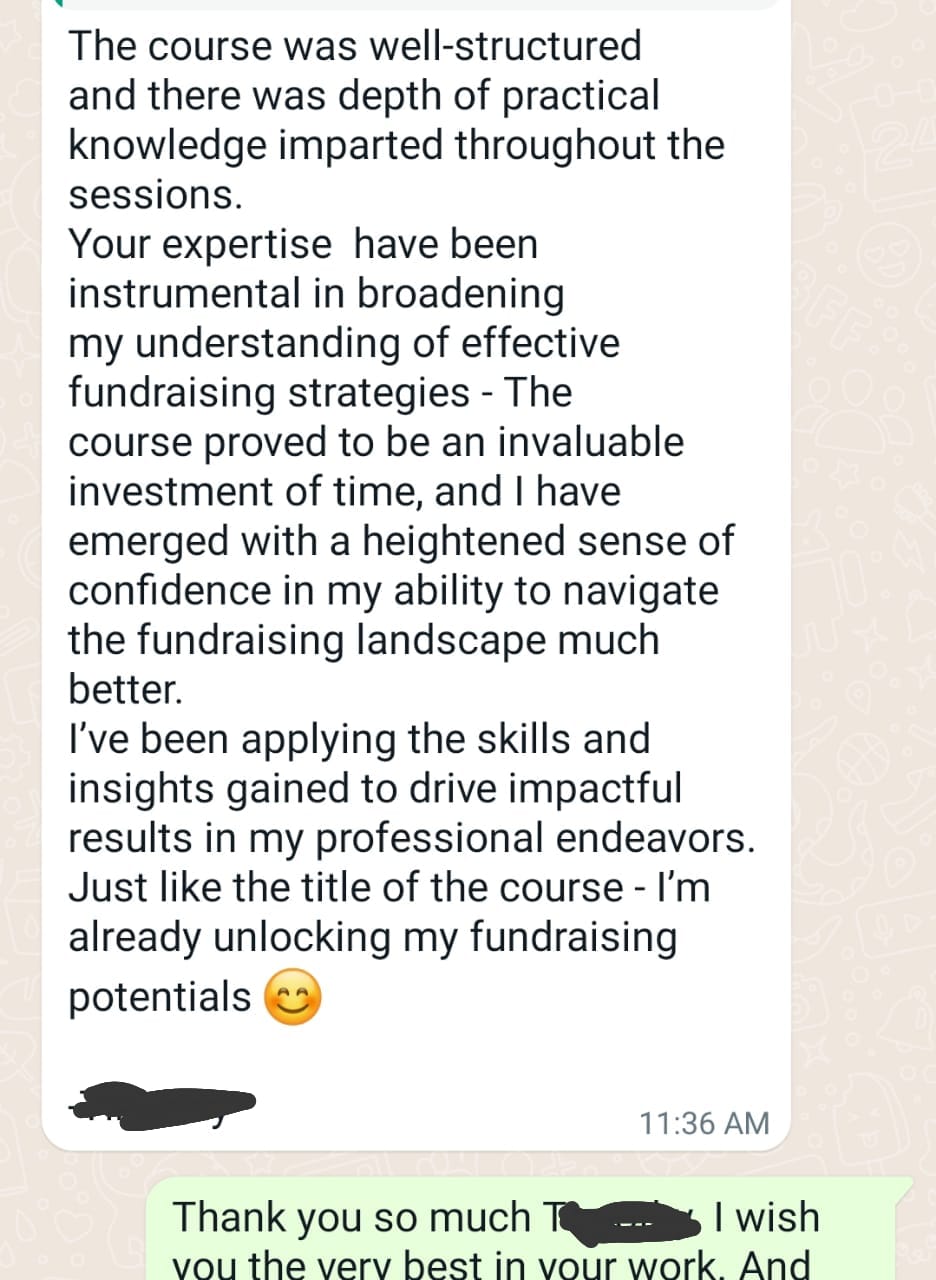The width and height of the screenshot is (936, 1280).
Task: Tap the line "I've been applying the skills and"
Action: tap(359, 739)
